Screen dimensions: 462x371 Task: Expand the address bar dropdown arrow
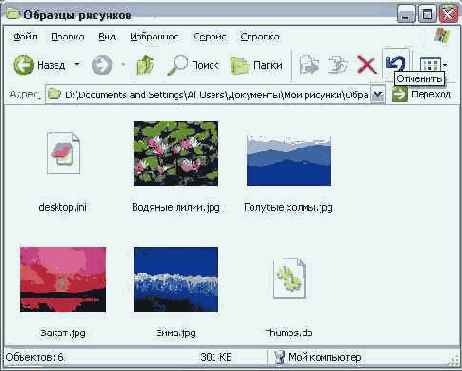(x=378, y=95)
